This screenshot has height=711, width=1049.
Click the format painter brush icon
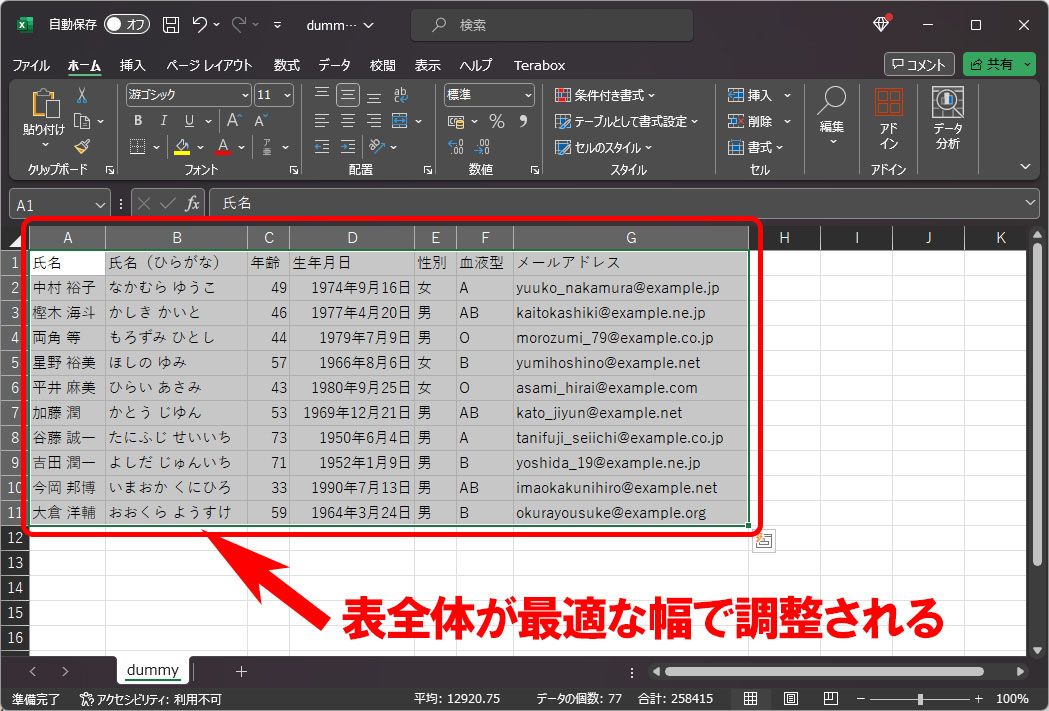(81, 146)
